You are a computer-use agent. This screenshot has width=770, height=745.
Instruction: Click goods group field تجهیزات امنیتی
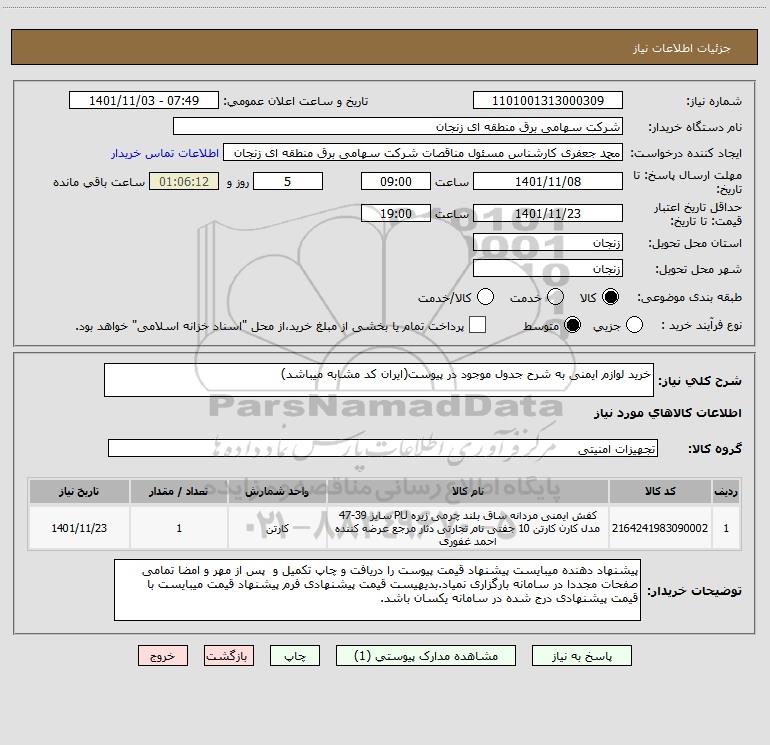click(383, 448)
